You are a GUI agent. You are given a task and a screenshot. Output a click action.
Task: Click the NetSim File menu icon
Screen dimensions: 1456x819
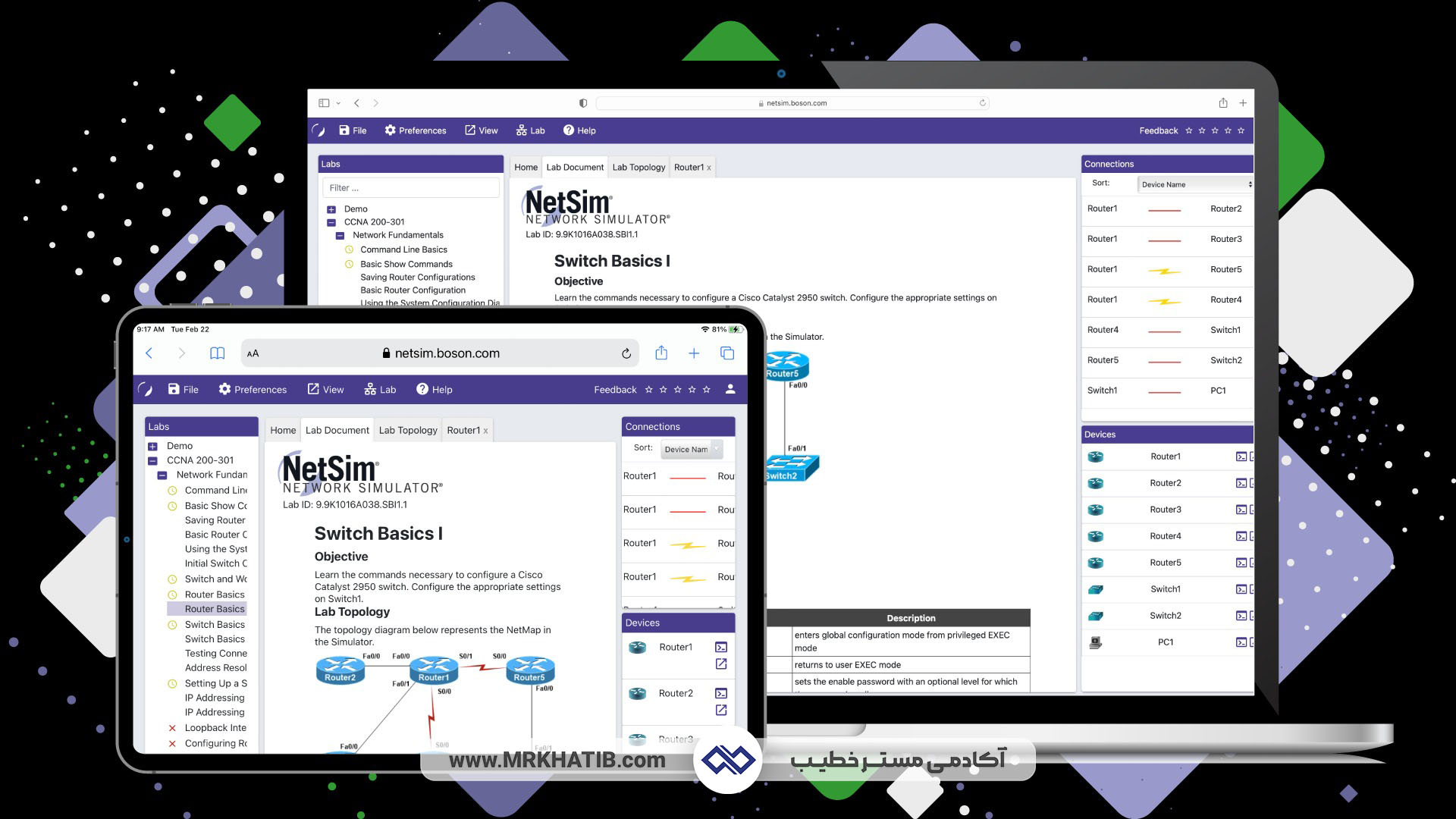coord(351,131)
